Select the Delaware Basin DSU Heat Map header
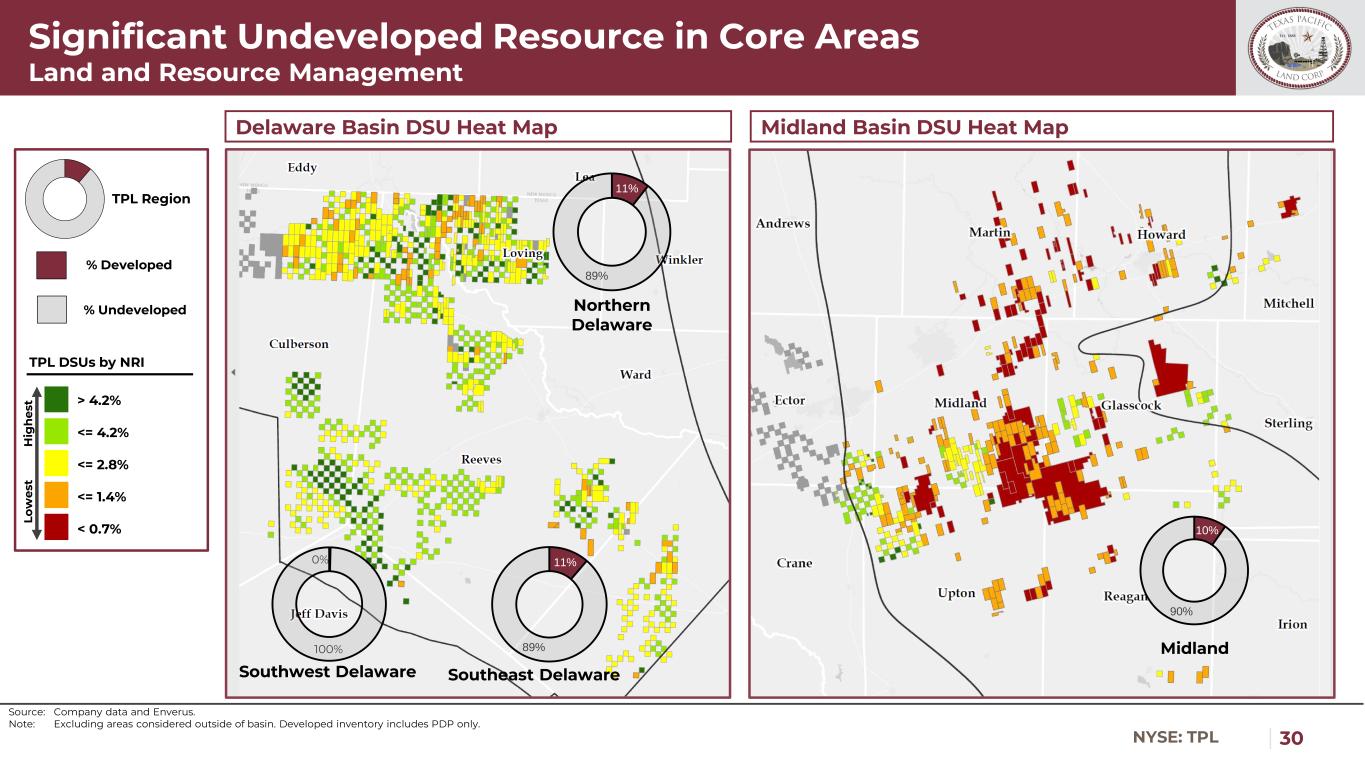 click(x=479, y=127)
